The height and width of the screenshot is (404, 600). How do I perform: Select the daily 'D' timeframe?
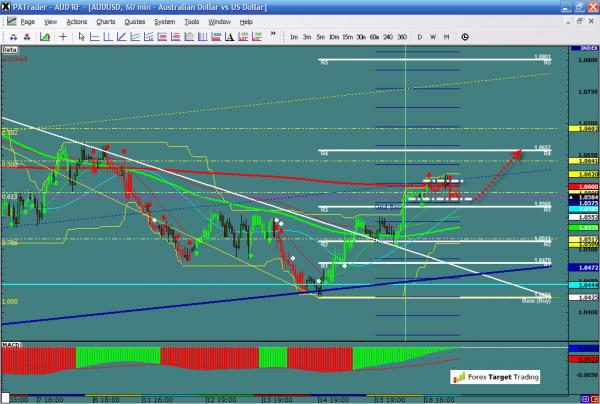point(420,36)
